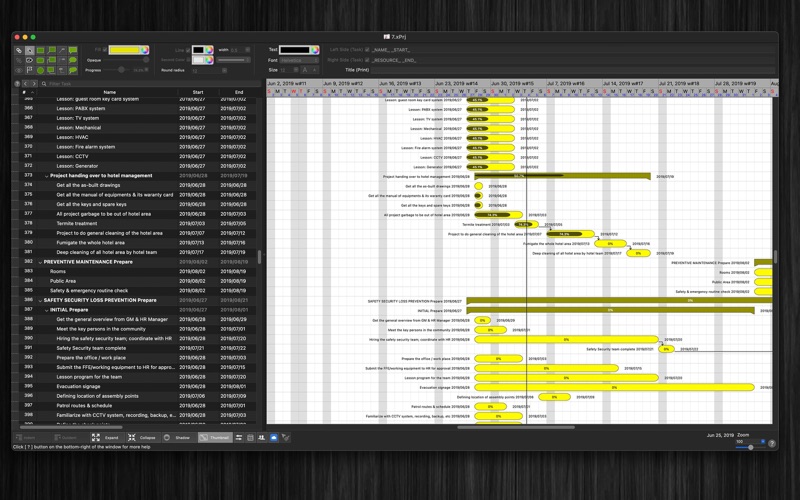Select the line connector tool
Viewport: 800px width, 500px height.
tap(62, 50)
